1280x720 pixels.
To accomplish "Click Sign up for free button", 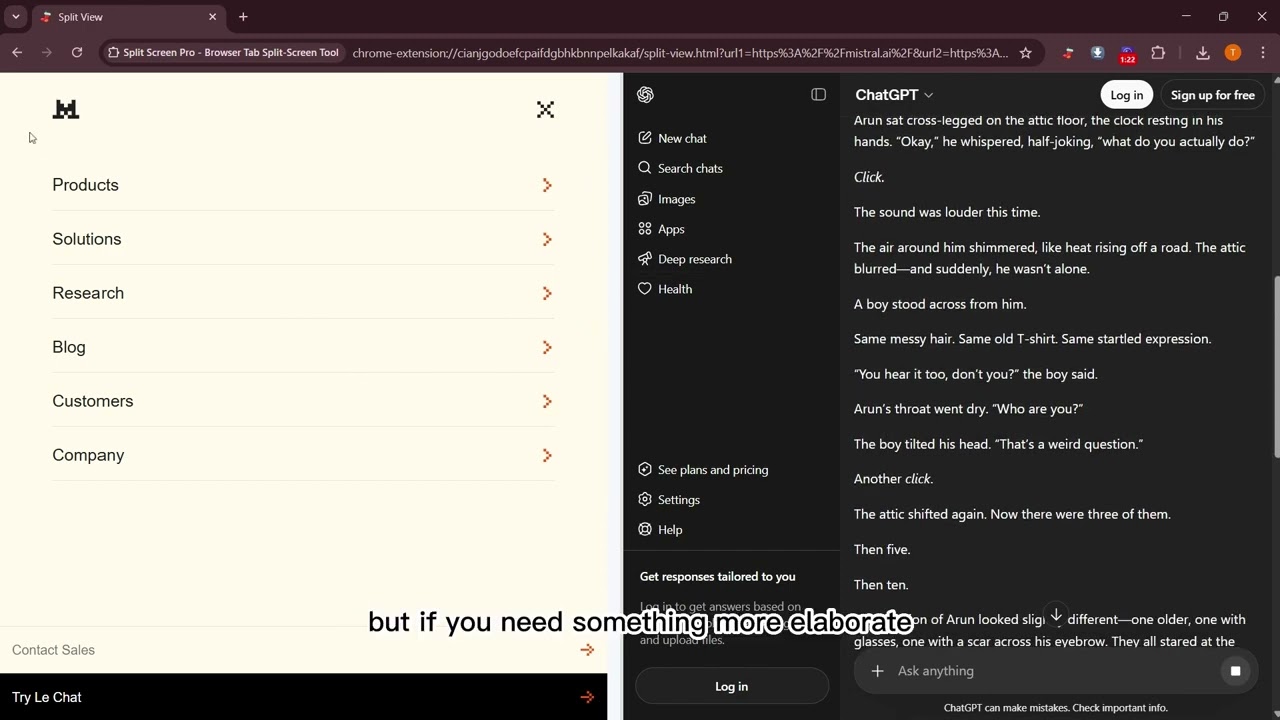I will [1212, 95].
